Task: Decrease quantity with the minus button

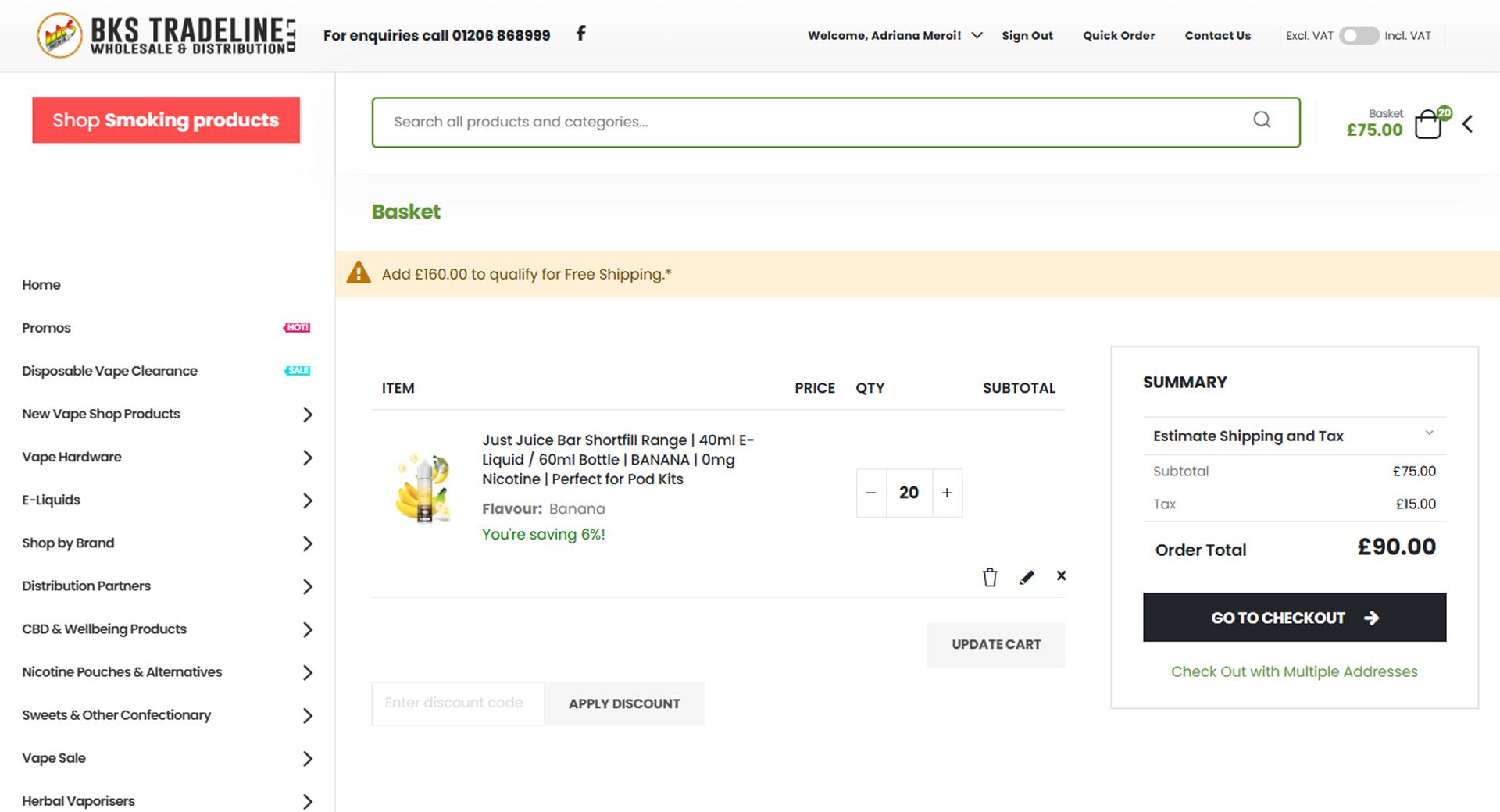Action: (871, 493)
